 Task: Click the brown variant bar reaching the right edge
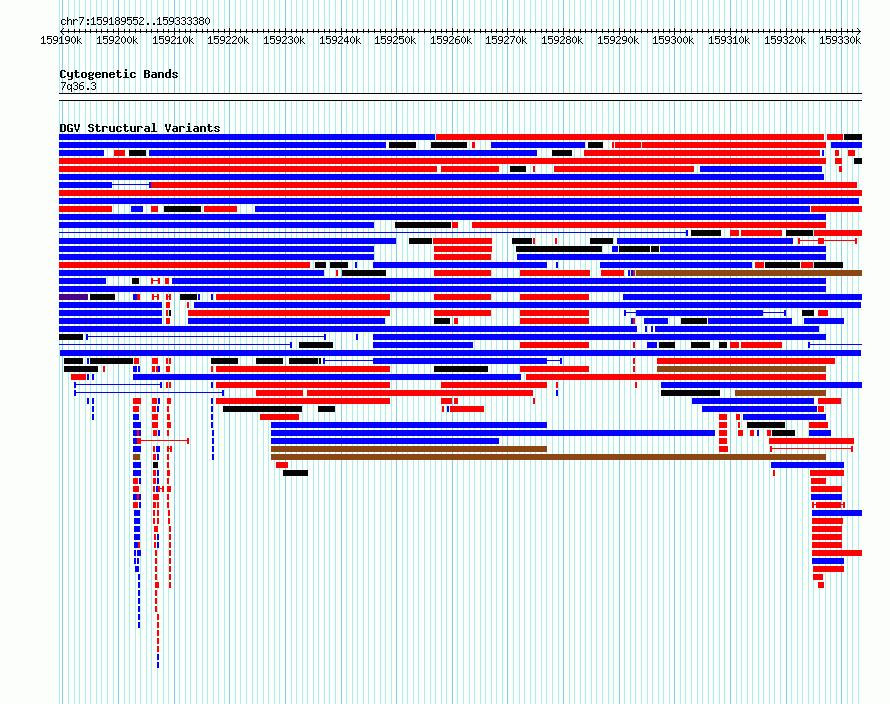pyautogui.click(x=749, y=273)
